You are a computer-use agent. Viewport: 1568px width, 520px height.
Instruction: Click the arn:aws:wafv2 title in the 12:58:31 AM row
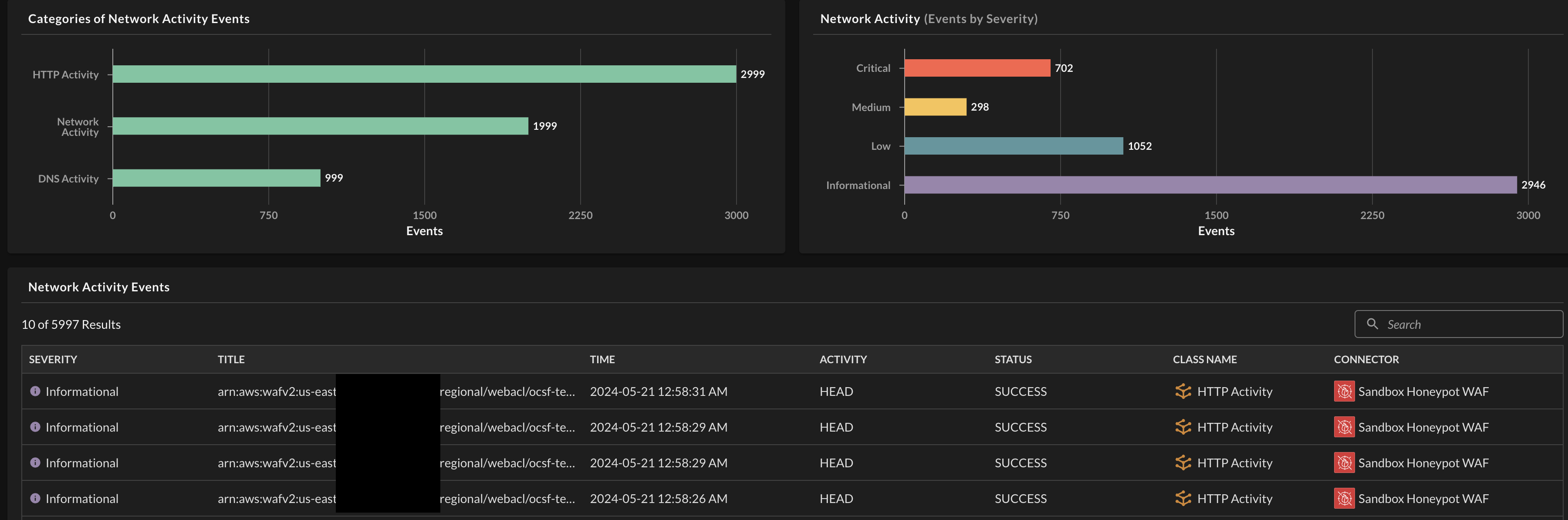coord(396,392)
